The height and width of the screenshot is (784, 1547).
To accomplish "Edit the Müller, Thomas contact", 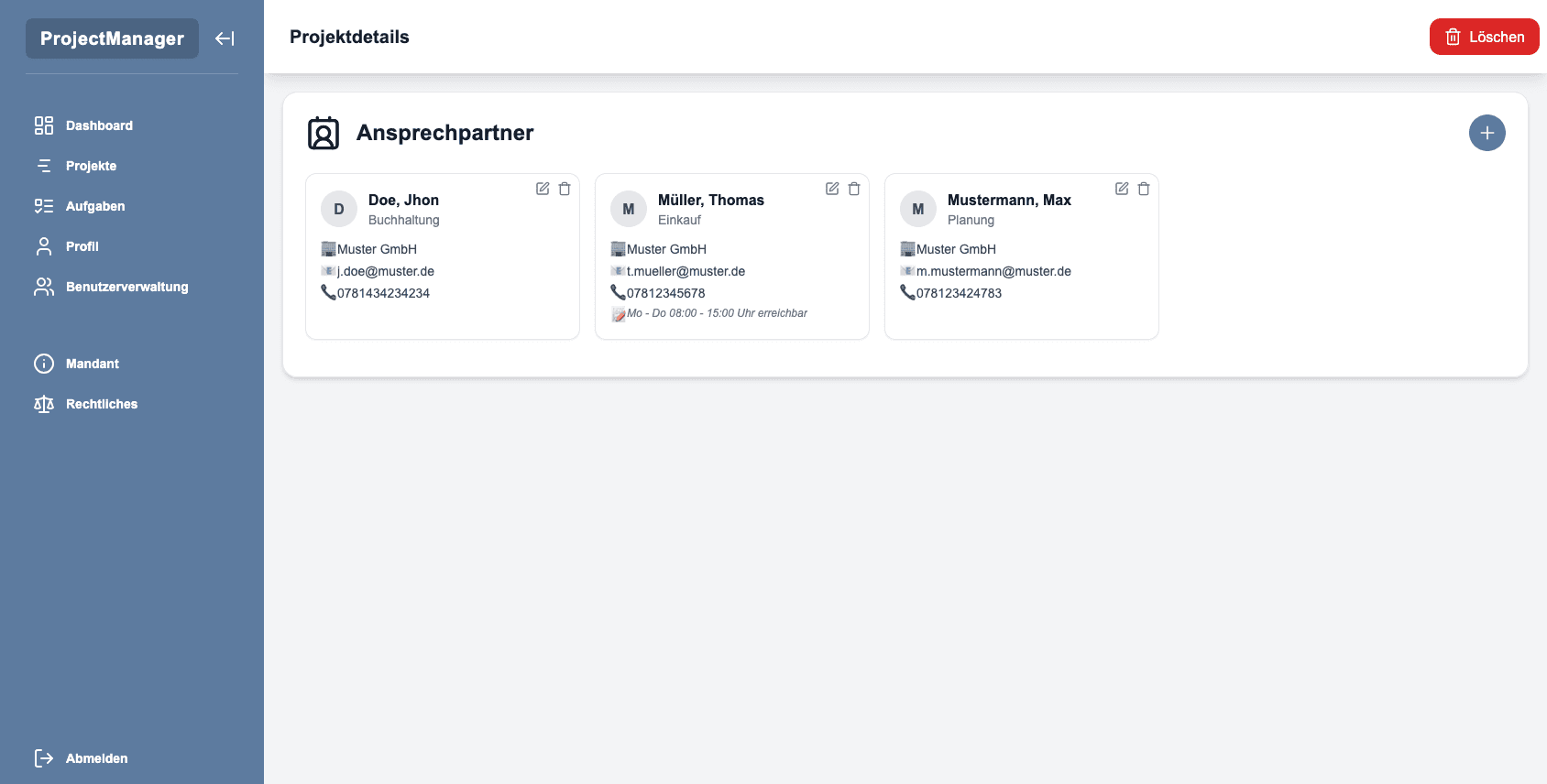I will point(832,189).
